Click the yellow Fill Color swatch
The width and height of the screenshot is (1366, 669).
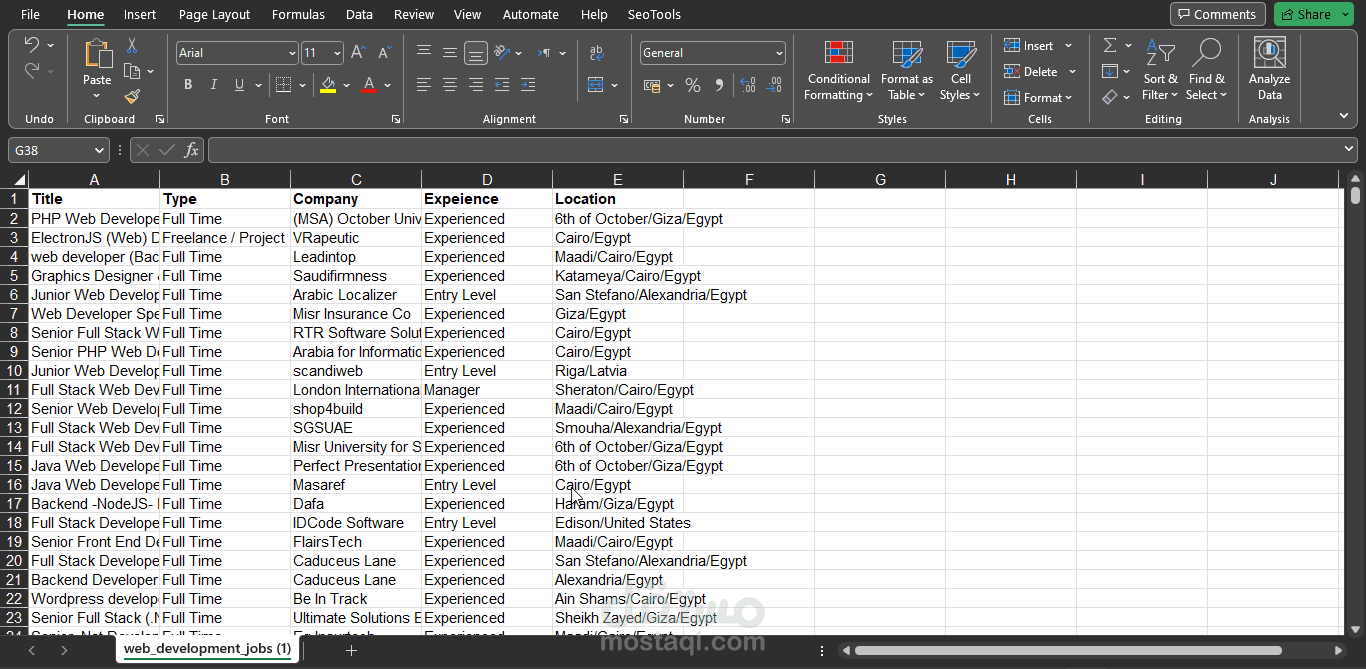[328, 86]
